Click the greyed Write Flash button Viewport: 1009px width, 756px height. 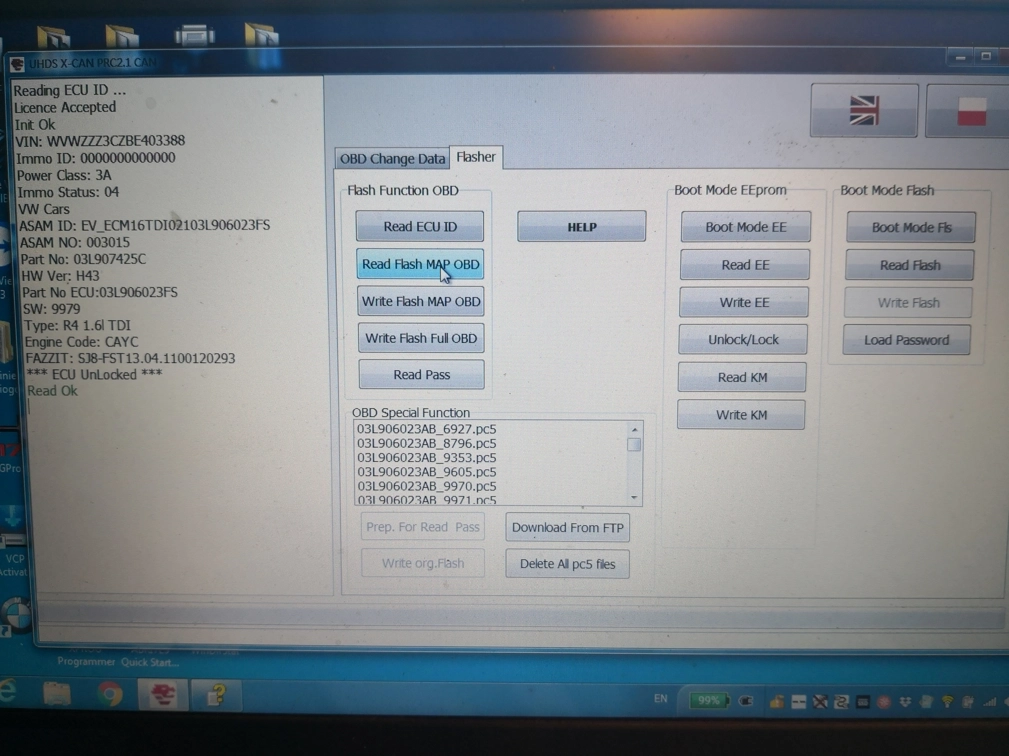coord(908,303)
